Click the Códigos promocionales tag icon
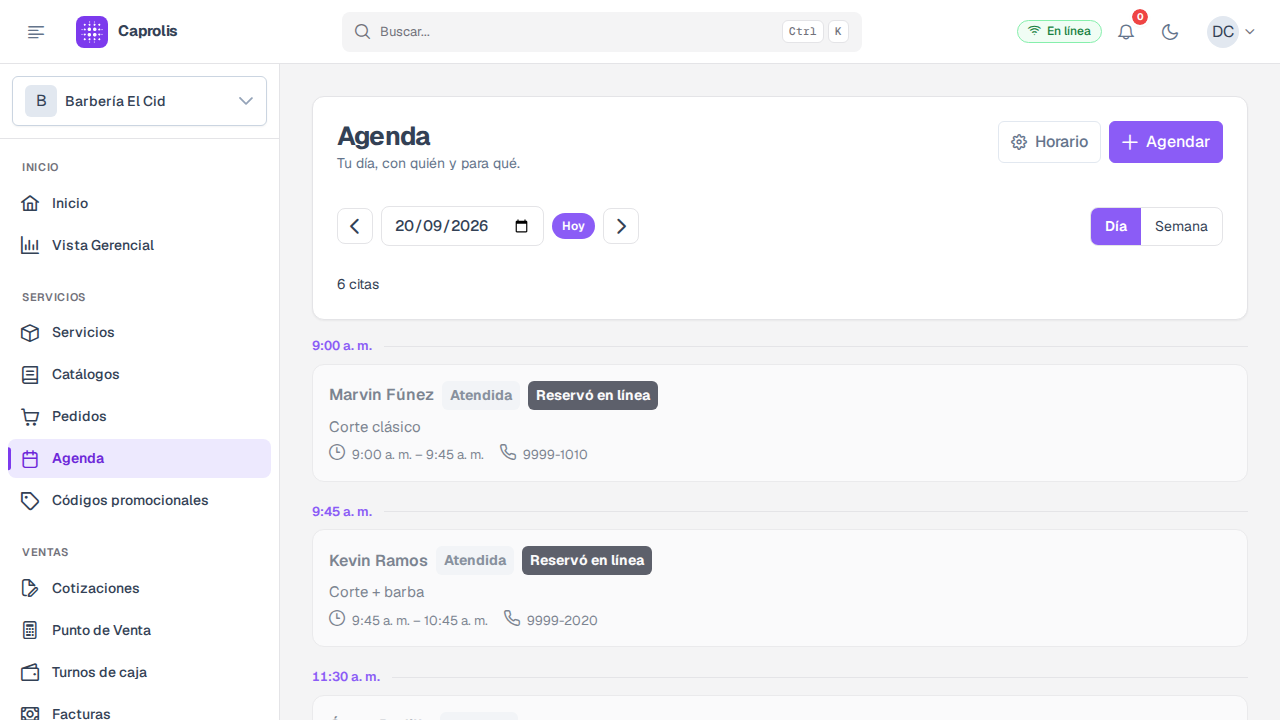Screen dimensions: 1280x720 [x=30, y=500]
